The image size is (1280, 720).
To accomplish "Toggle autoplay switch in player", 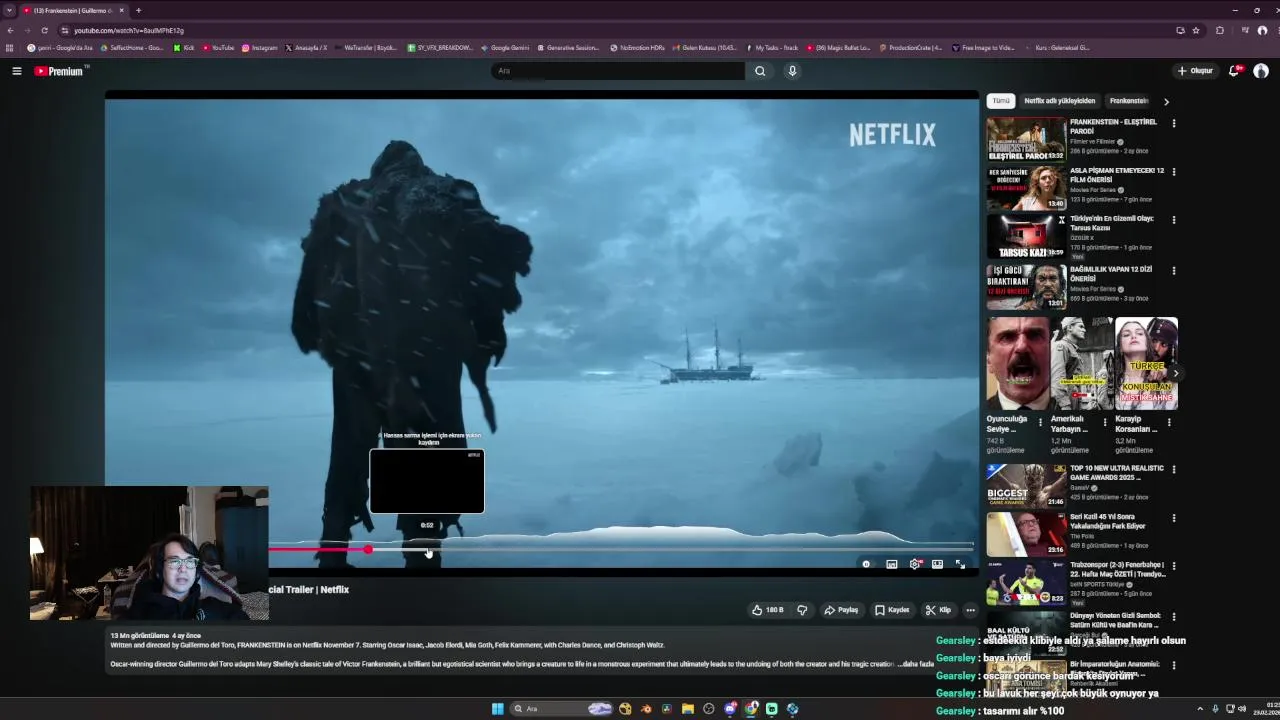I will click(x=866, y=564).
